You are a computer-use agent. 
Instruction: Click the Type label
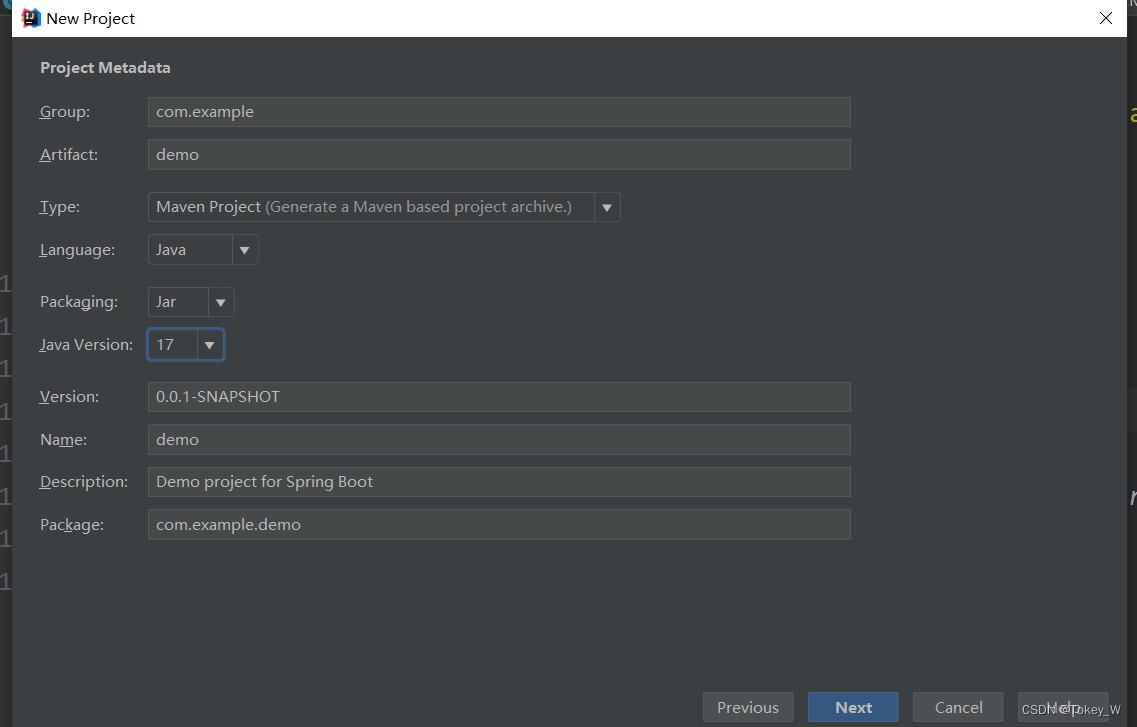pos(59,207)
